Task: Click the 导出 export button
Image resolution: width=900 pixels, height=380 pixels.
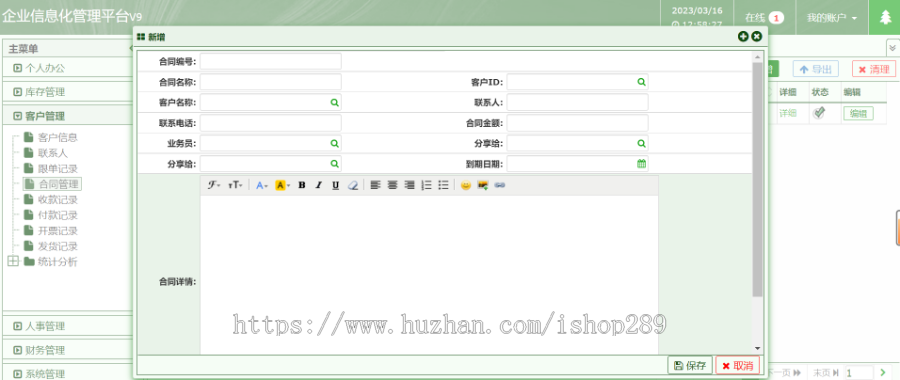Action: 816,69
